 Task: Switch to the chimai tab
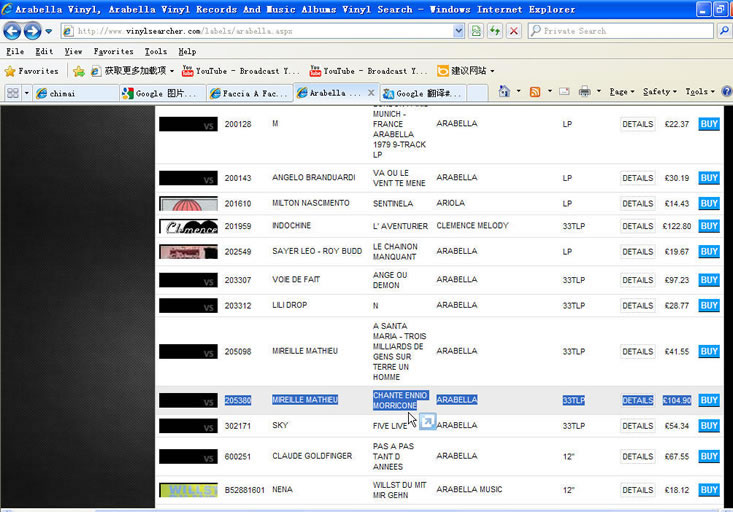tap(76, 94)
